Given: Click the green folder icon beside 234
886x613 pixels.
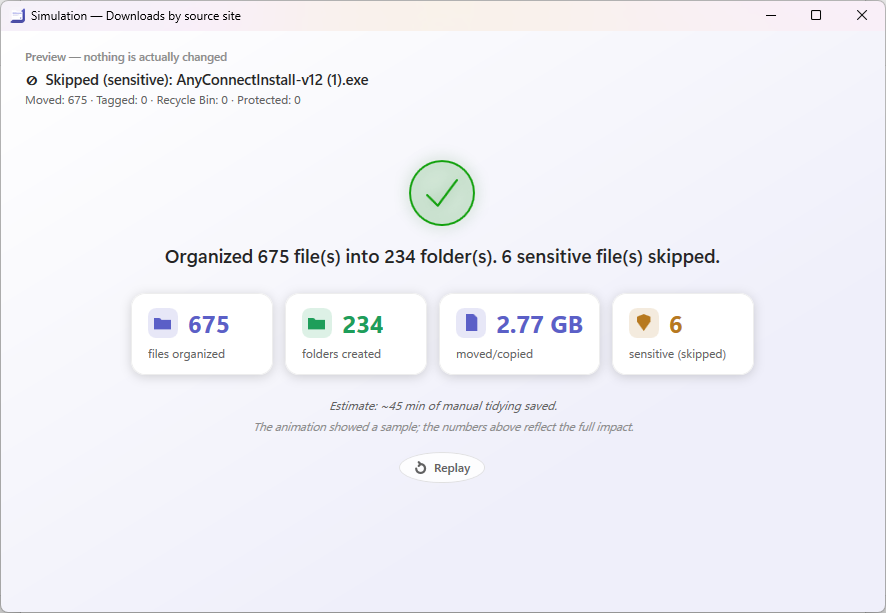Looking at the screenshot, I should 316,323.
